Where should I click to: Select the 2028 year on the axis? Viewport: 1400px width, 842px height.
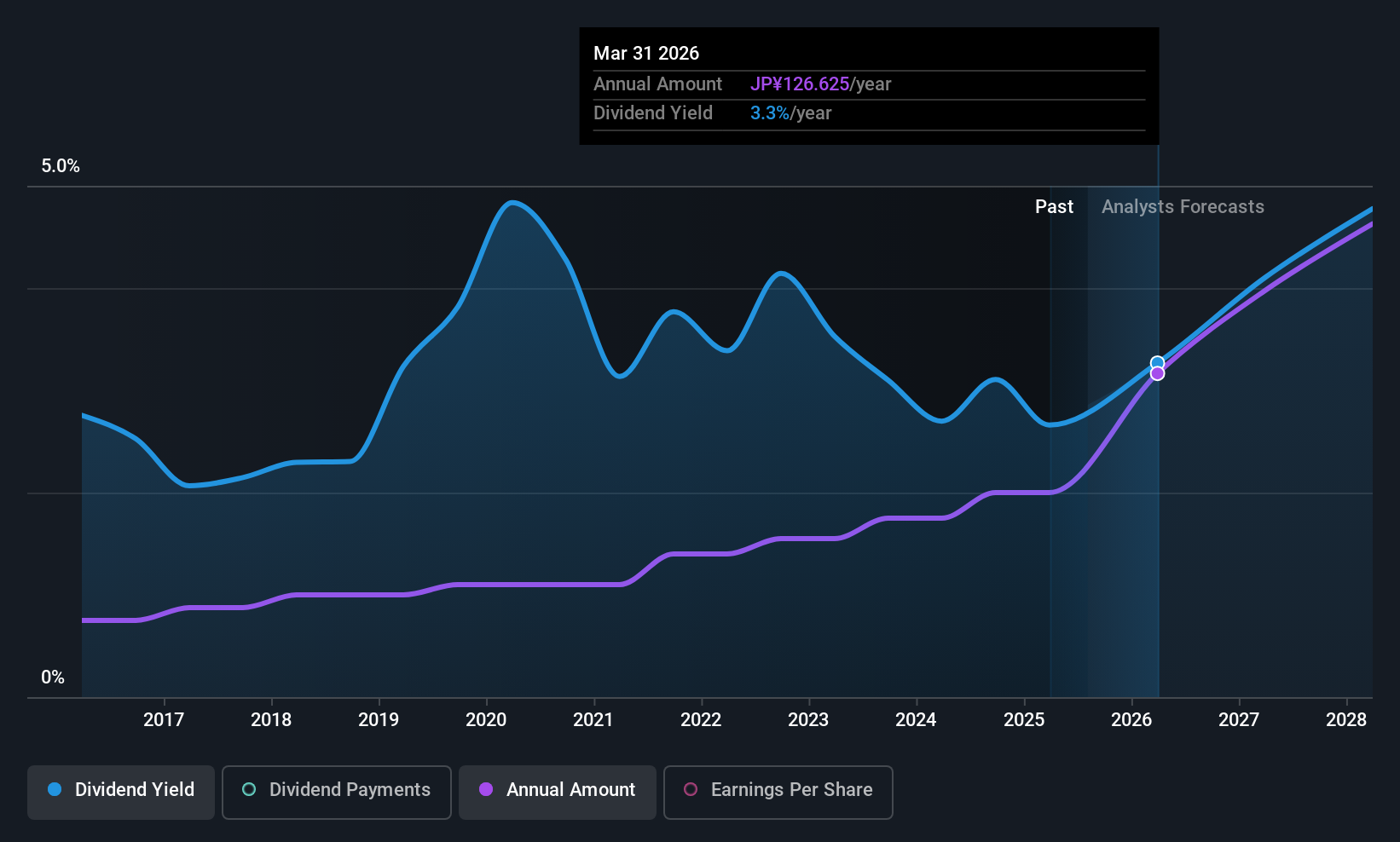[x=1346, y=720]
